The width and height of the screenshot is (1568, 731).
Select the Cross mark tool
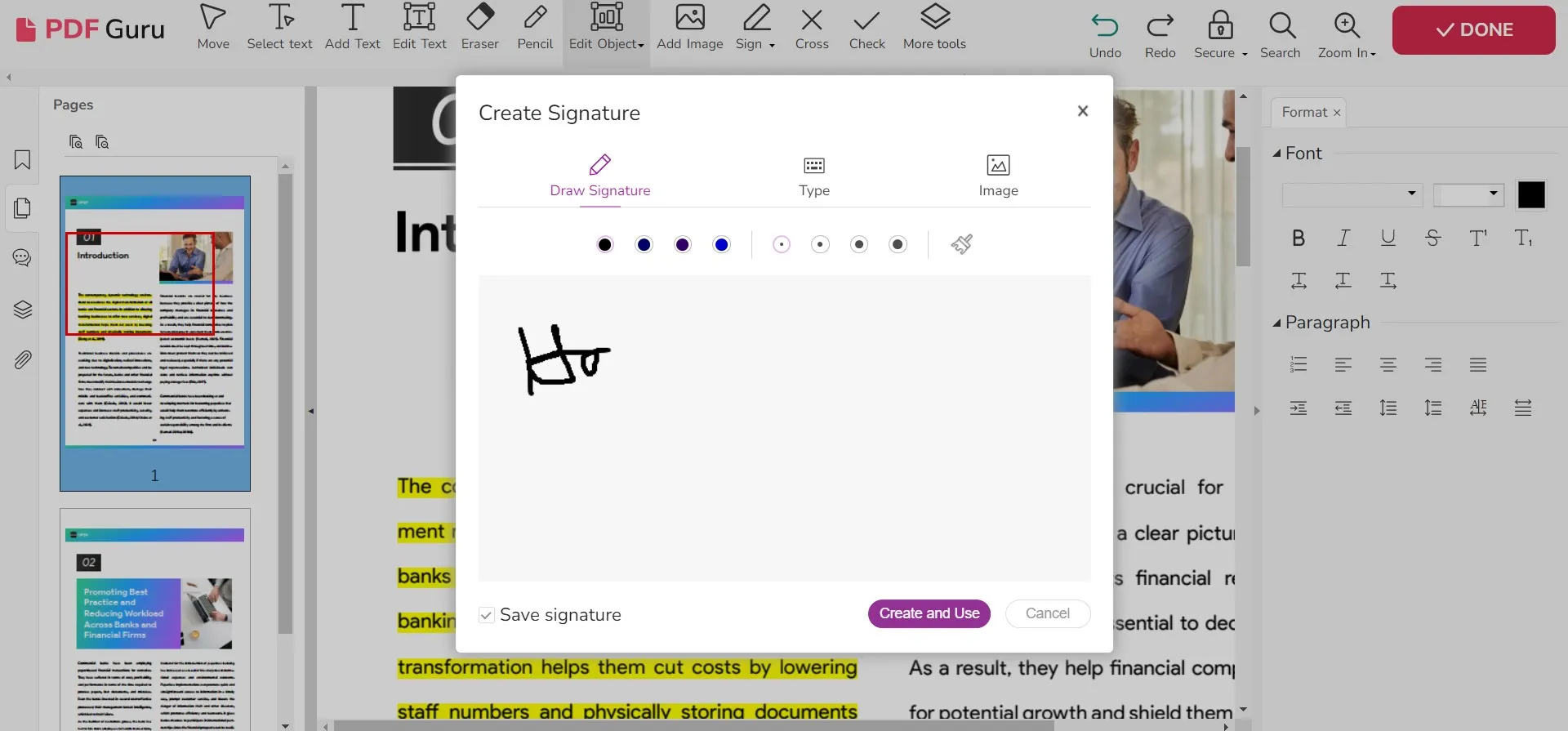click(812, 28)
